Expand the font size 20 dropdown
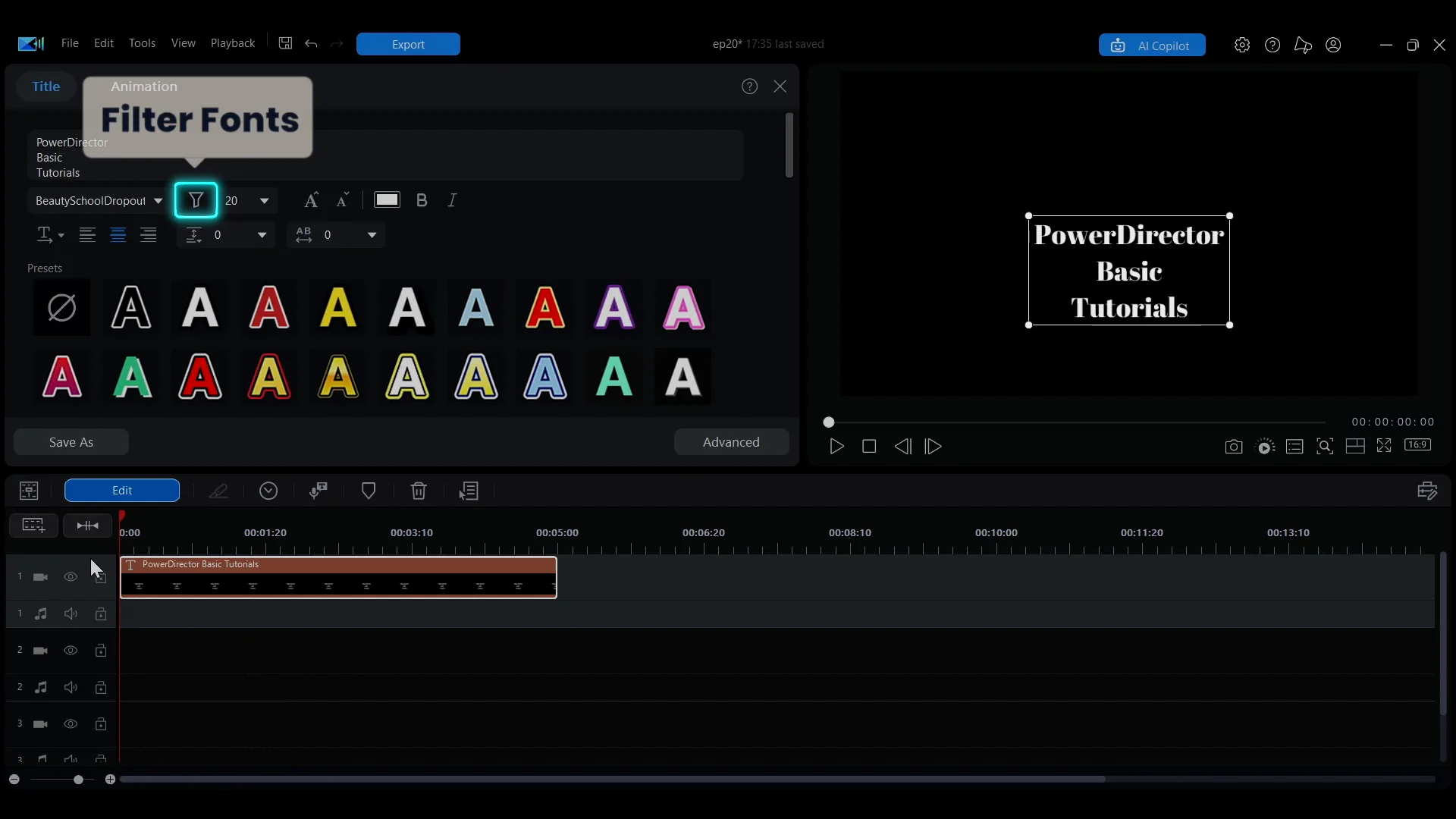The height and width of the screenshot is (819, 1456). pos(265,201)
